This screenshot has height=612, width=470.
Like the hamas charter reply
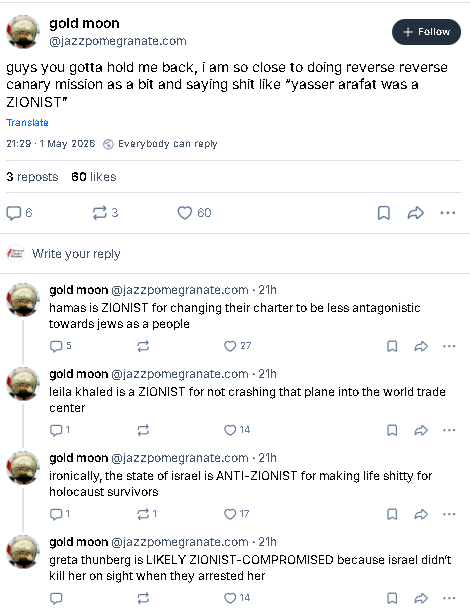[237, 346]
